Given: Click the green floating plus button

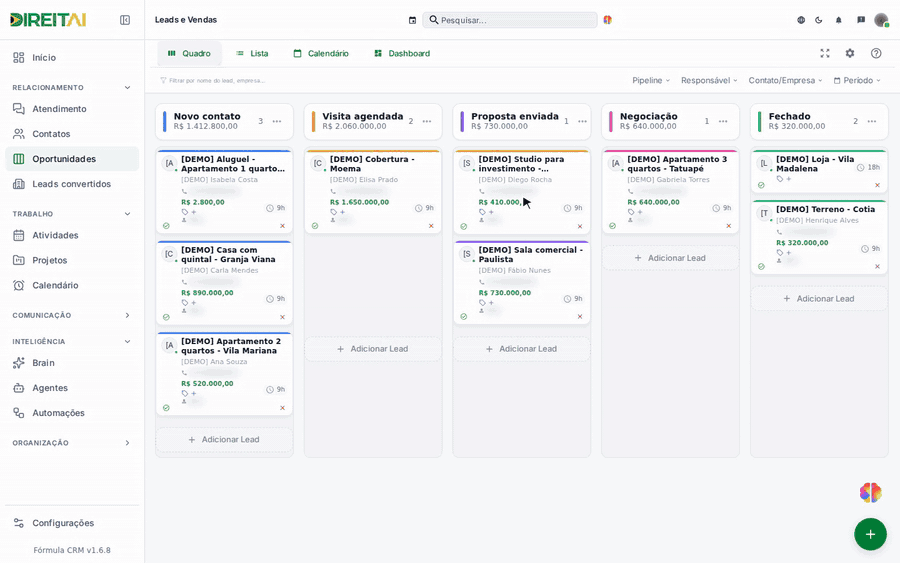Looking at the screenshot, I should [x=870, y=534].
